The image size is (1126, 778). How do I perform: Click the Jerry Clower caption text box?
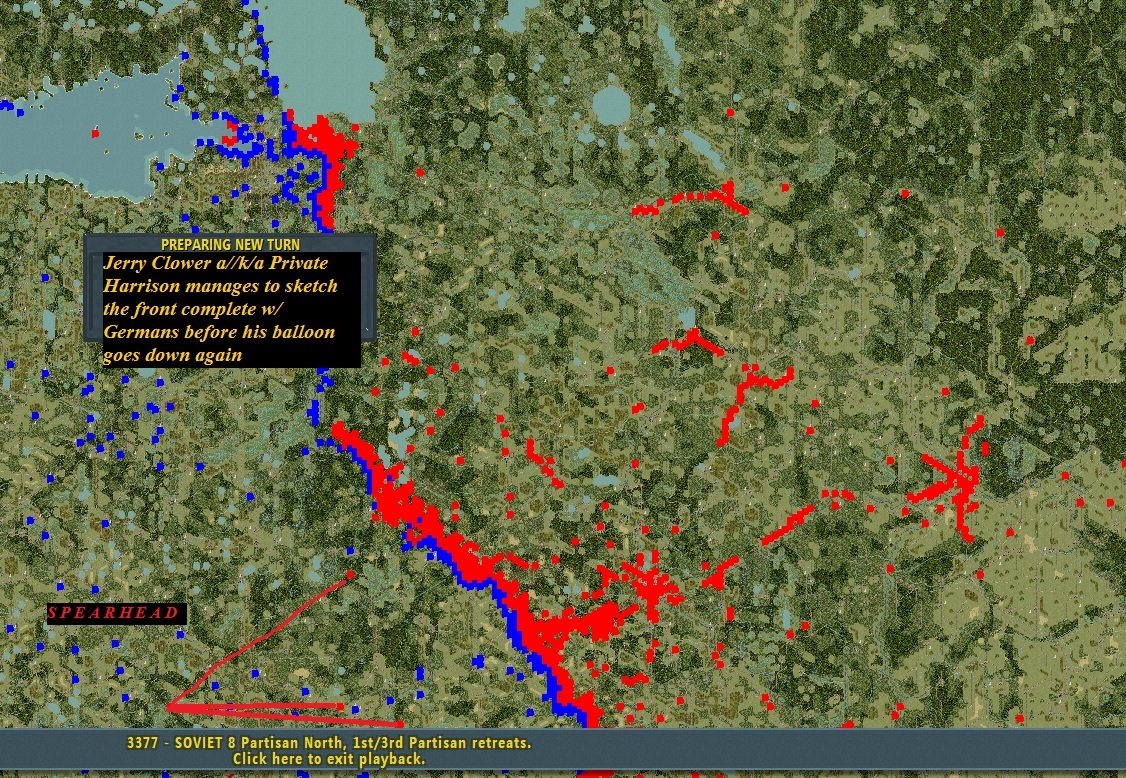231,309
